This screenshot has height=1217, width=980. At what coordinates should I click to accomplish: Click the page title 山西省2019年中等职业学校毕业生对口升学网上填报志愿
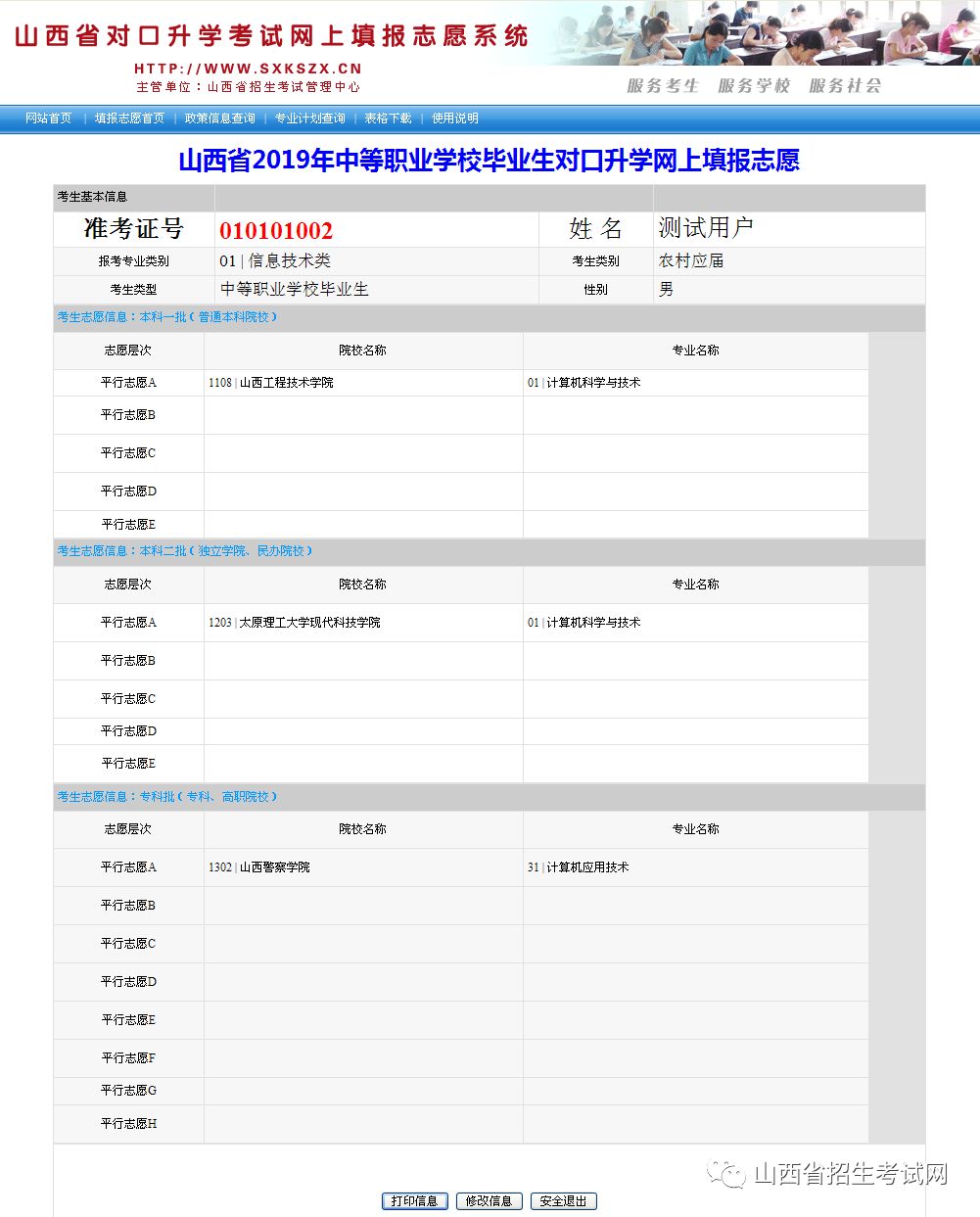[490, 161]
